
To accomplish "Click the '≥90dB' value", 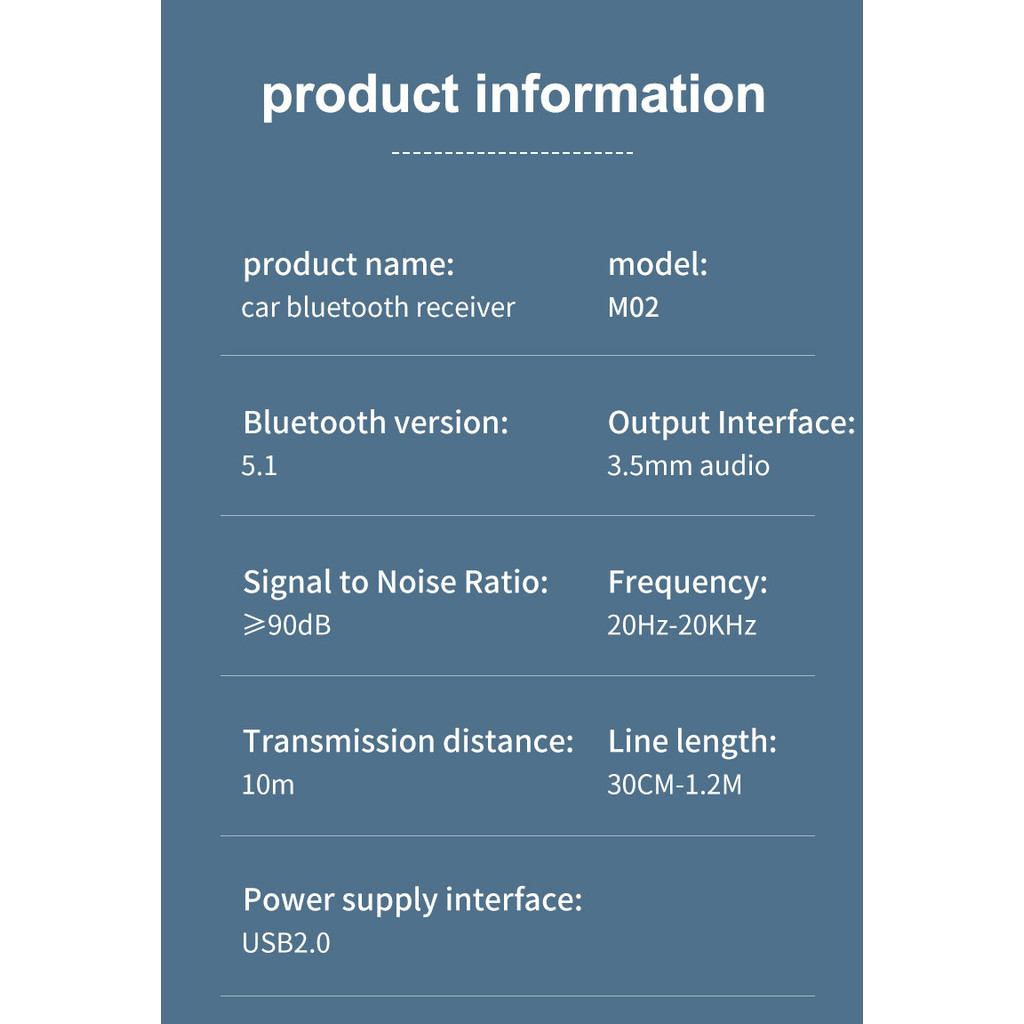I will [x=287, y=625].
